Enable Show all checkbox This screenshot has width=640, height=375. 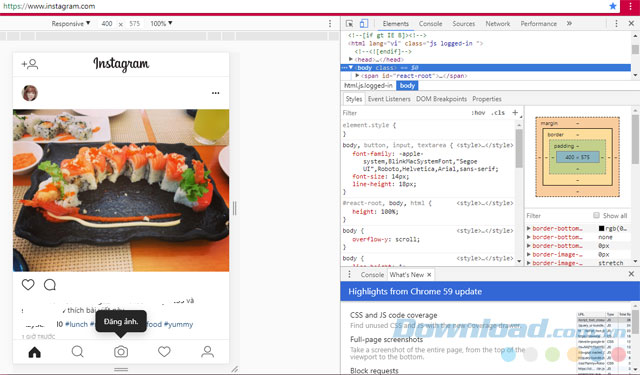(596, 215)
